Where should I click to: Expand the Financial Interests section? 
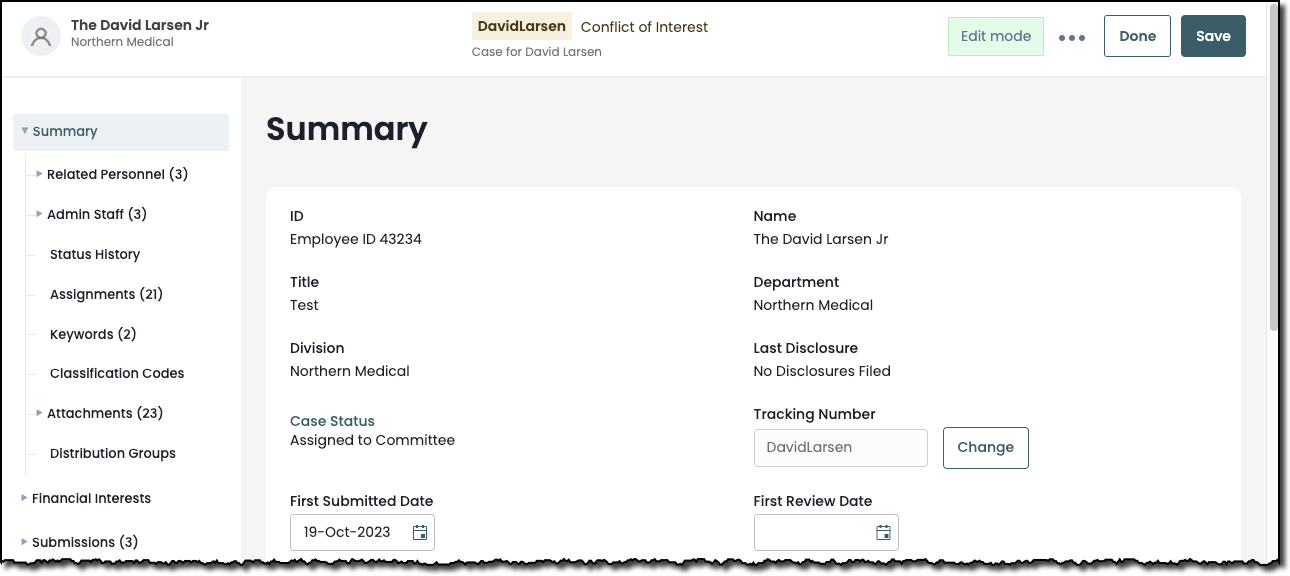point(25,498)
